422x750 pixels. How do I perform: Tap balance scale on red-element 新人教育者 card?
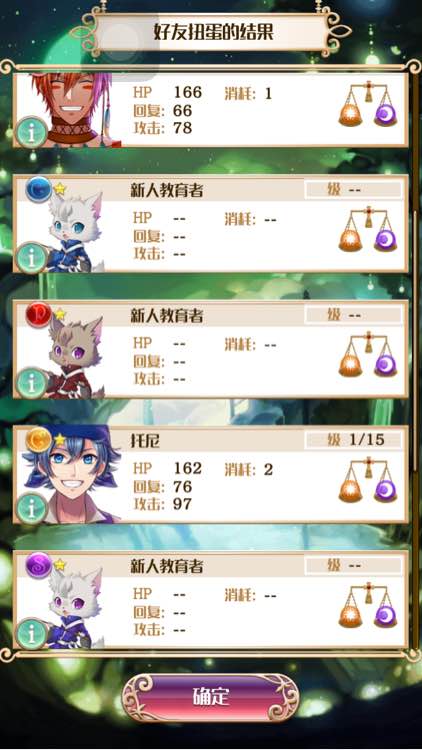(368, 354)
